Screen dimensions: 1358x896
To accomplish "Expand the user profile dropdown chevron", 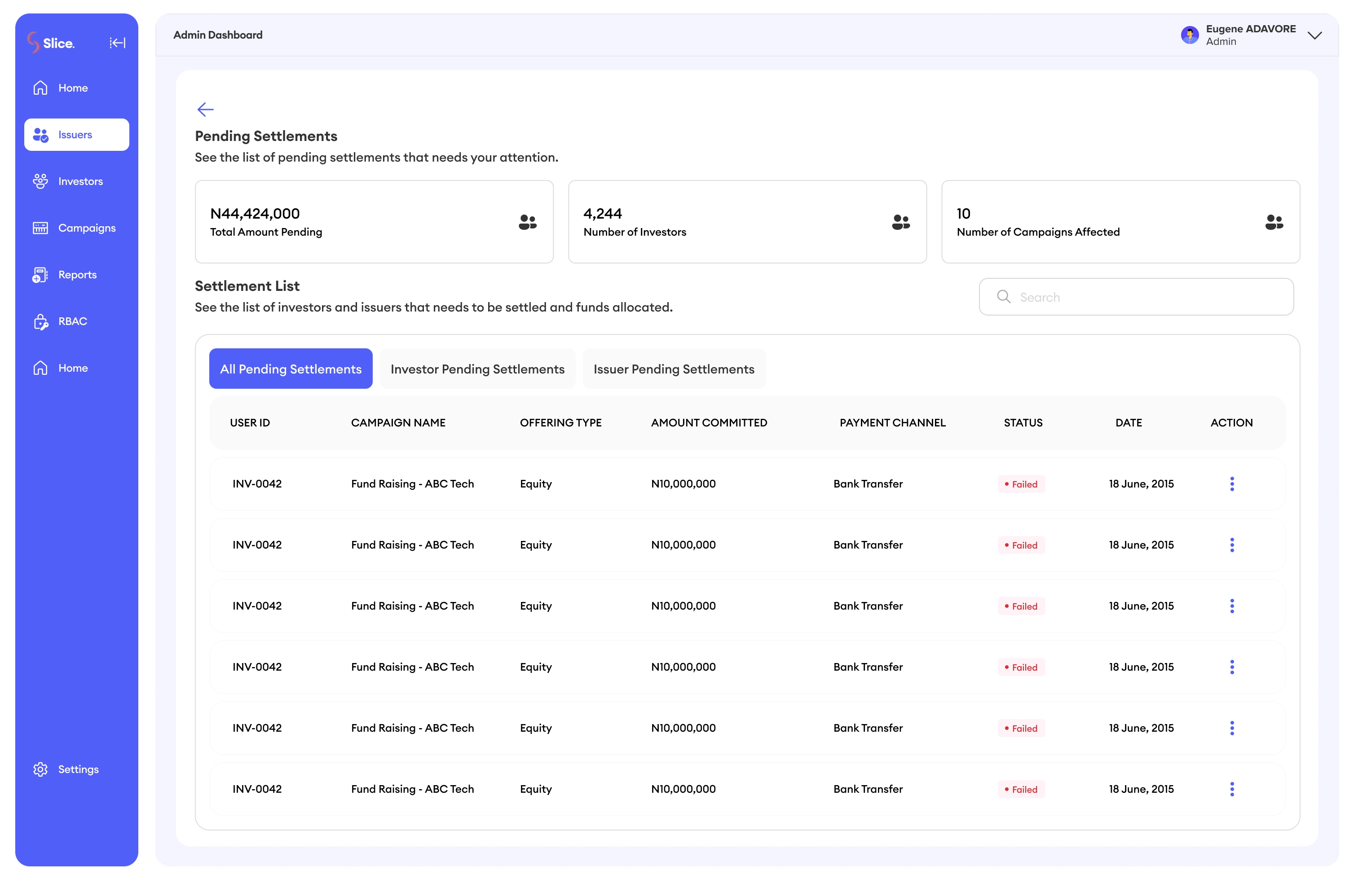I will (x=1314, y=35).
